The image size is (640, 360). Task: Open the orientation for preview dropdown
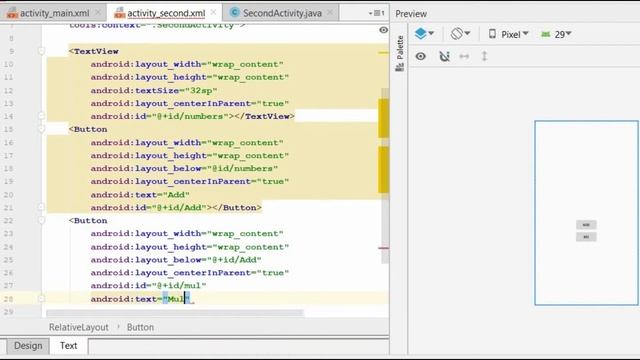point(460,33)
